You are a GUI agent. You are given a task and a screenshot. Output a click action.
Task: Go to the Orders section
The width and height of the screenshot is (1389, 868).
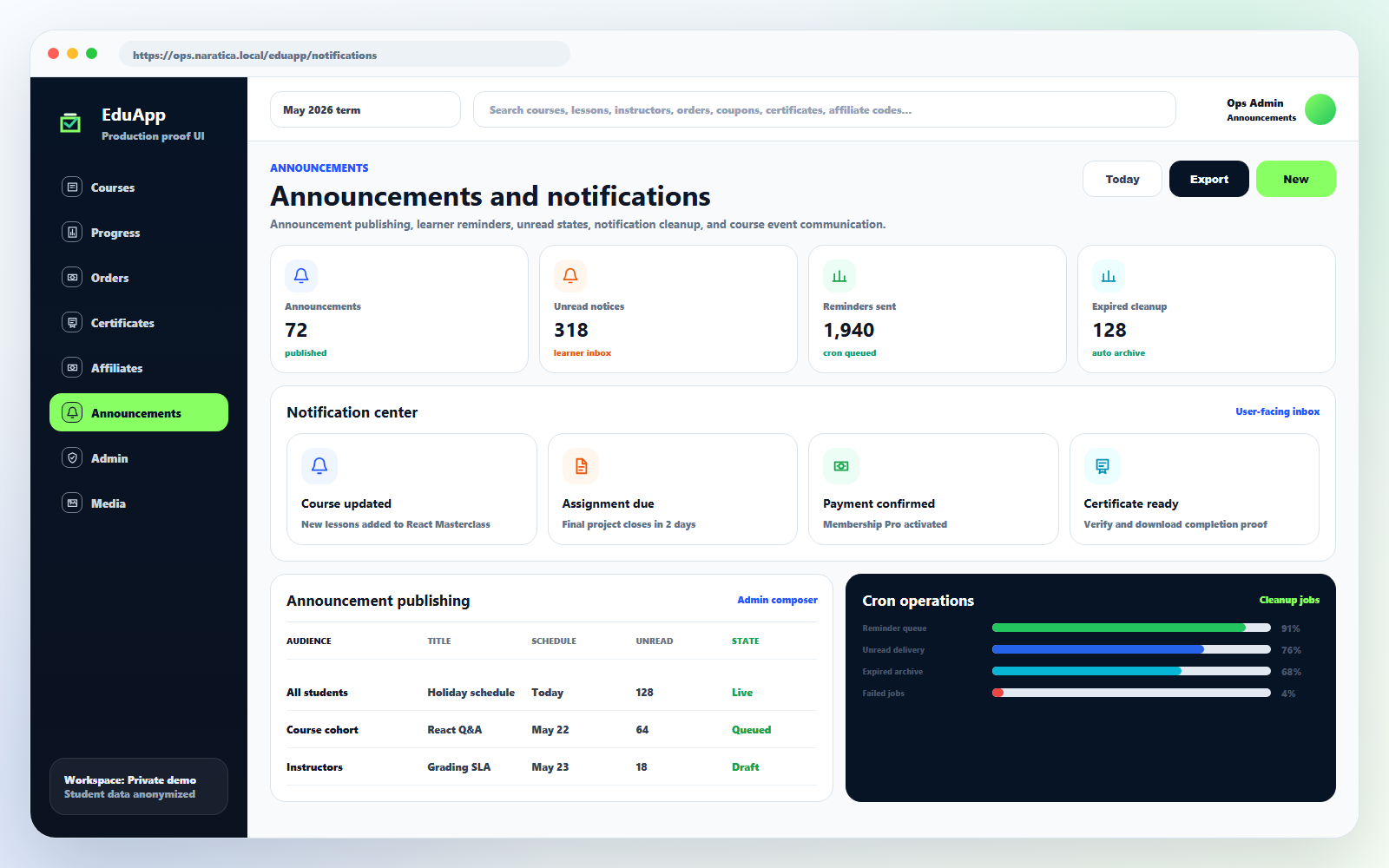(139, 277)
